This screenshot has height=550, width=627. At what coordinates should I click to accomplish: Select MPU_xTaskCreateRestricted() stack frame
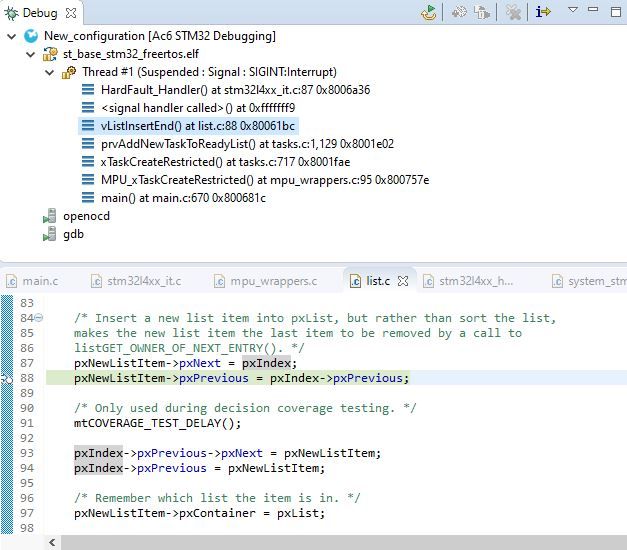tap(265, 180)
